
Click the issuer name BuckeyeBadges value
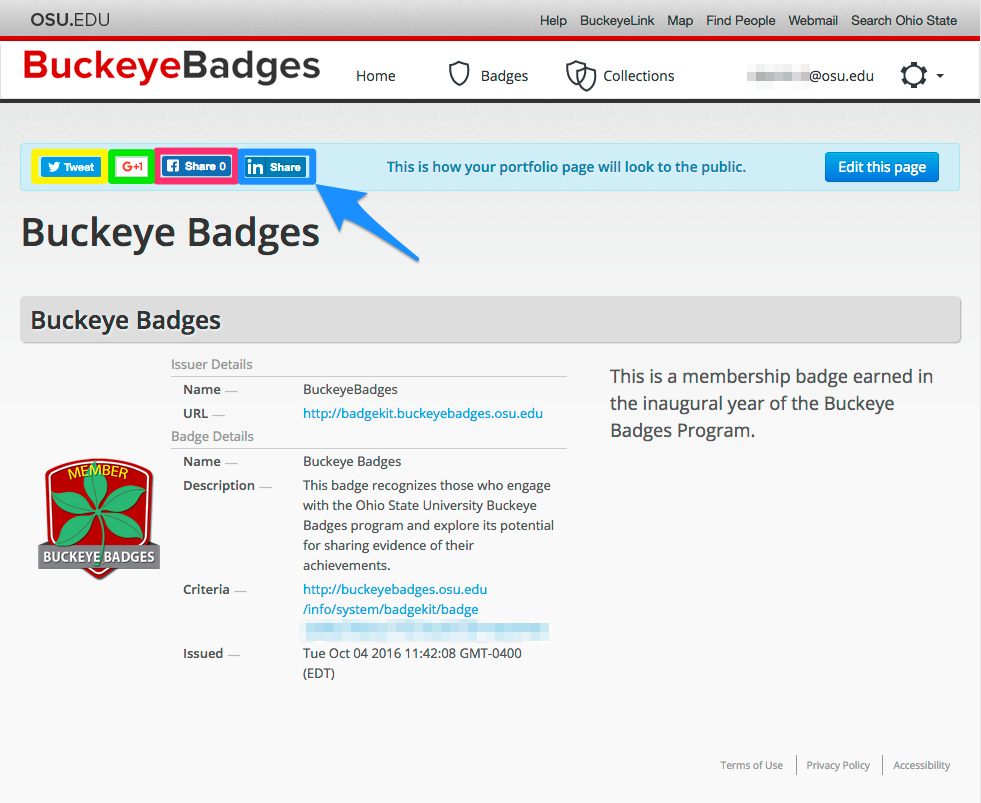click(350, 389)
